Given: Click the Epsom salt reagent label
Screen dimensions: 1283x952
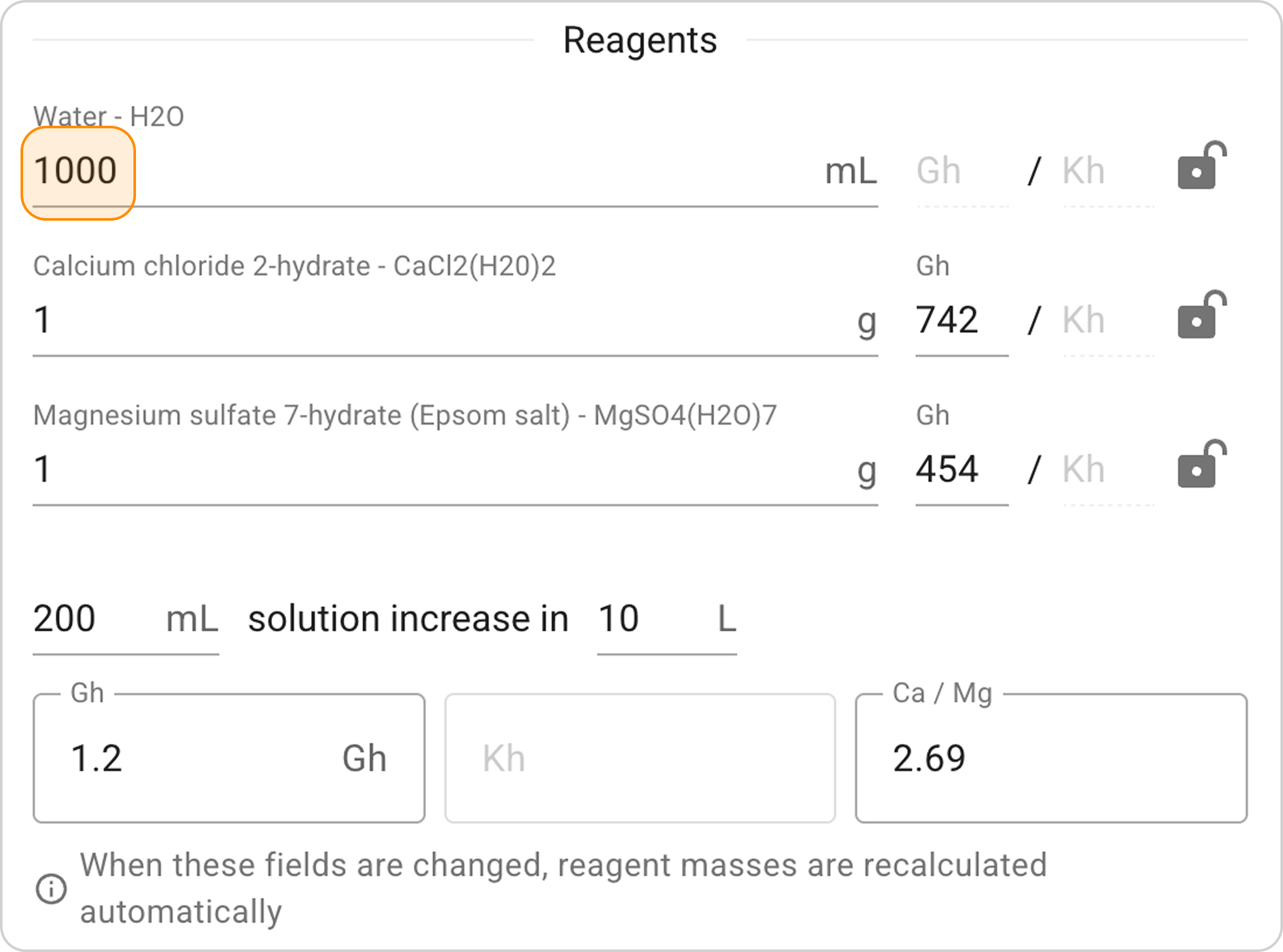Looking at the screenshot, I should [404, 416].
